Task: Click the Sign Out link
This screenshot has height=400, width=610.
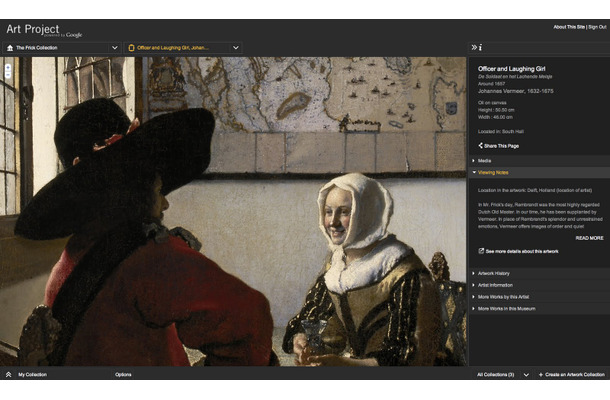Action: coord(597,27)
